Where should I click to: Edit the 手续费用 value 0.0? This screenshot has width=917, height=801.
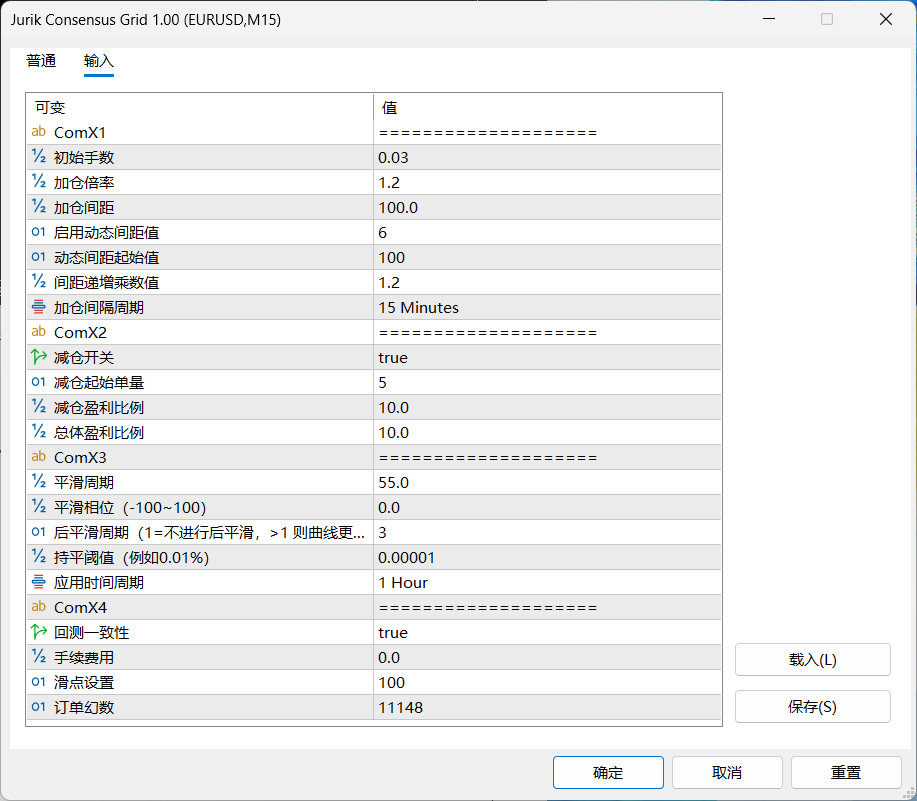(547, 658)
